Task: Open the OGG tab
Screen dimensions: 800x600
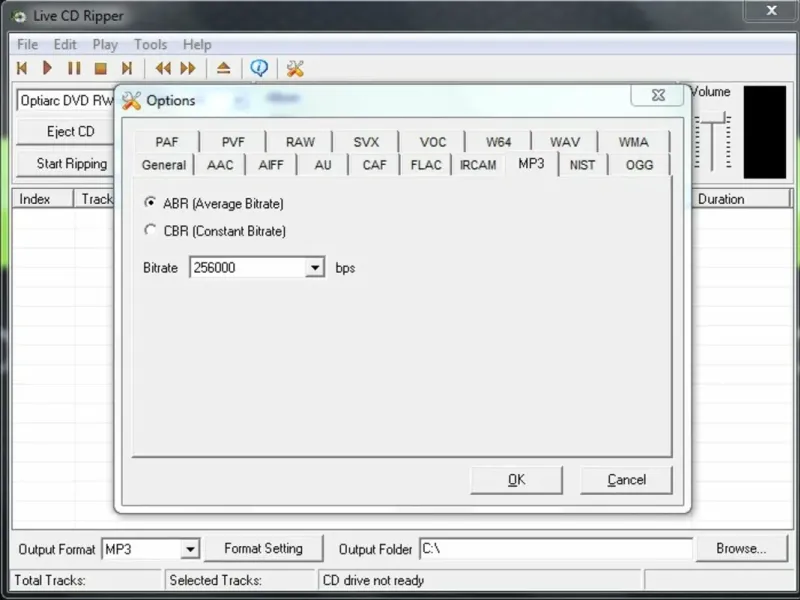Action: click(639, 165)
